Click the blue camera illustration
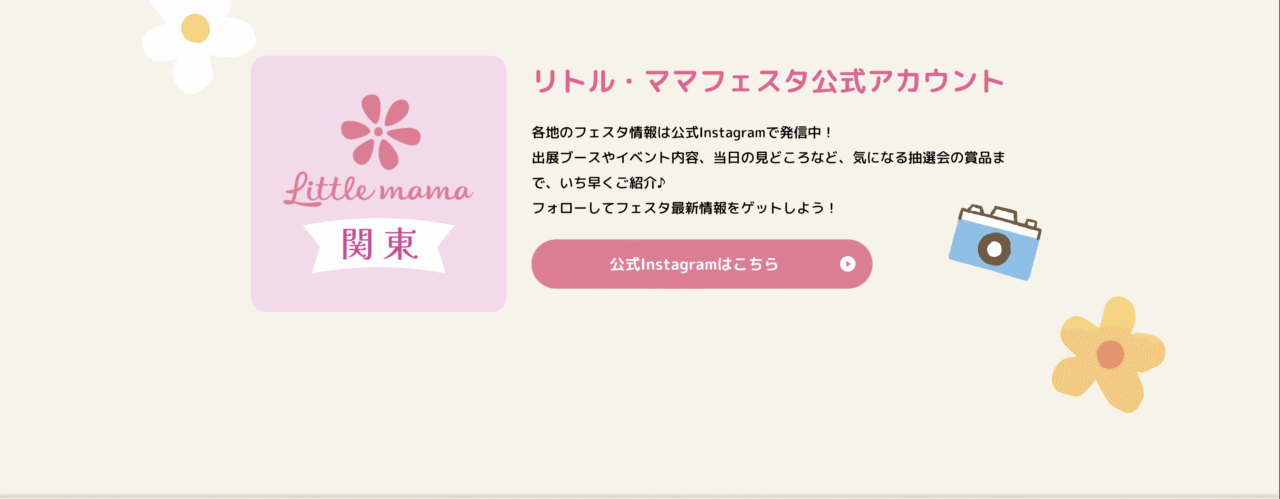The height and width of the screenshot is (499, 1280). [995, 242]
